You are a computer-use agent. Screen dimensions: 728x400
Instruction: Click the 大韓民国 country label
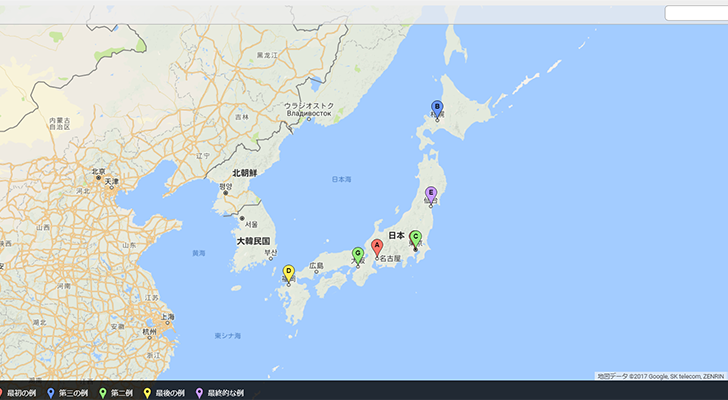(x=253, y=241)
